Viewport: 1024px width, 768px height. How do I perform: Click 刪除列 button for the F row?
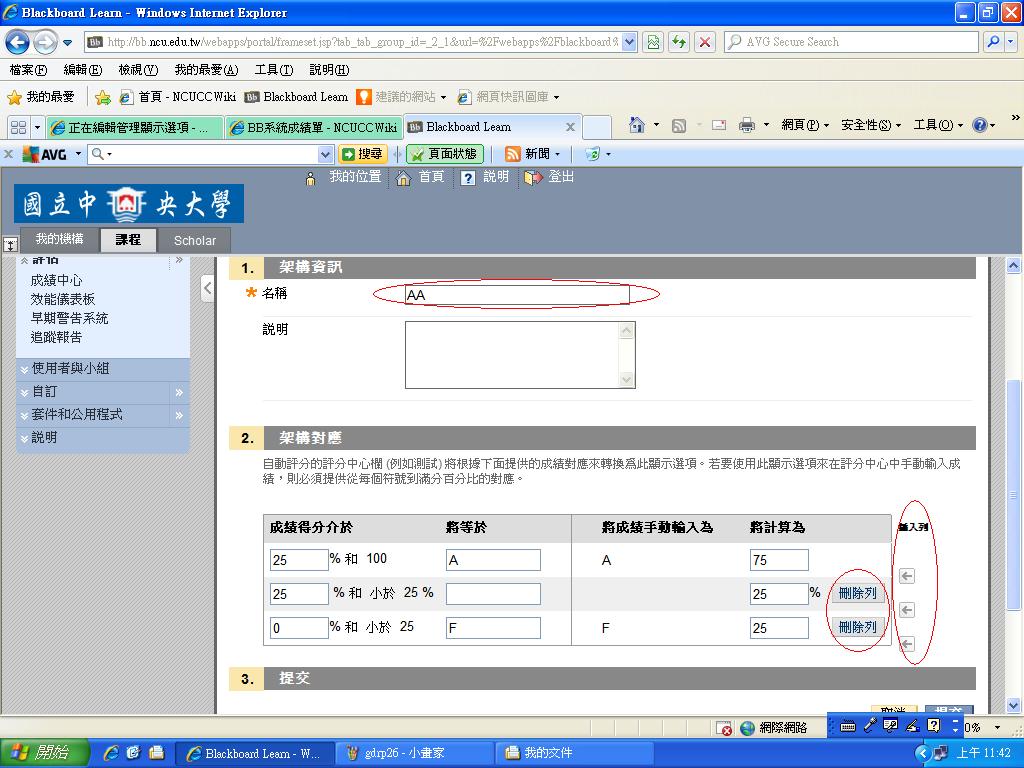[x=857, y=627]
